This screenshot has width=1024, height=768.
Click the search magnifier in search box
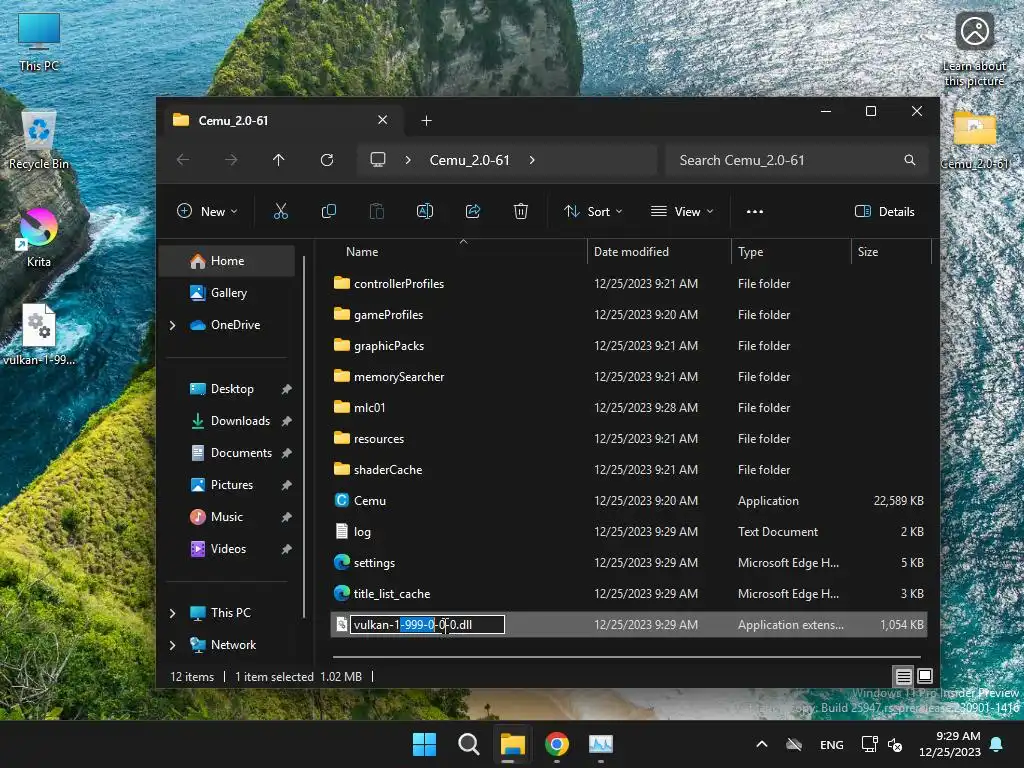pos(910,160)
